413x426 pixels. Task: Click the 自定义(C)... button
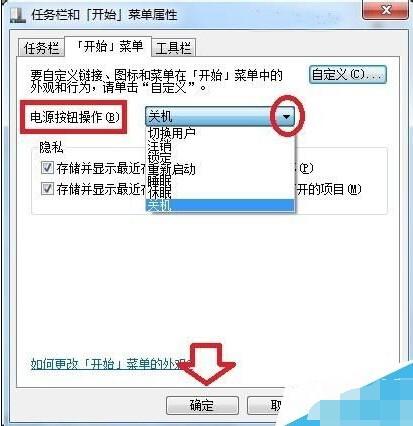[348, 74]
